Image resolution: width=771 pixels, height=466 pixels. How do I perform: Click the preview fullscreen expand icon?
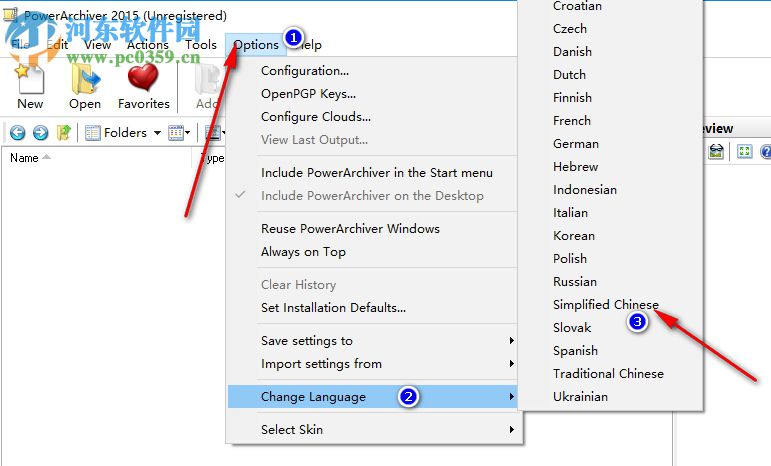(x=744, y=151)
